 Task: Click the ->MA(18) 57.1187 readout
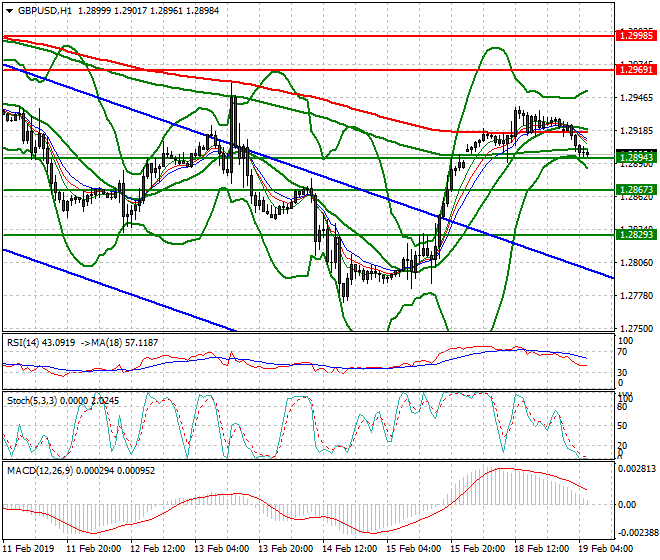click(121, 343)
